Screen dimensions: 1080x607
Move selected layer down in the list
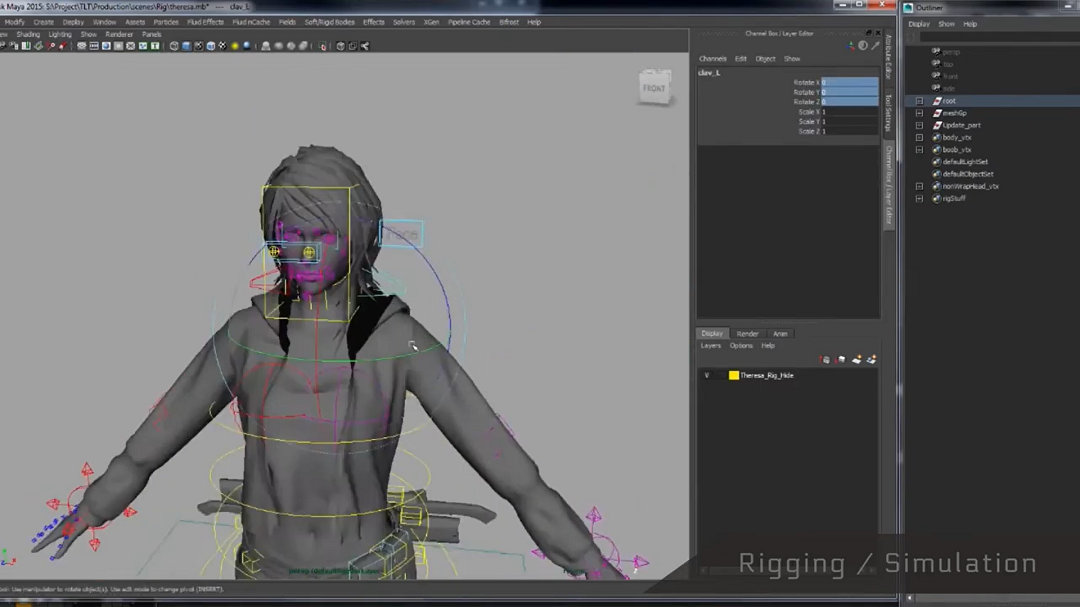841,360
